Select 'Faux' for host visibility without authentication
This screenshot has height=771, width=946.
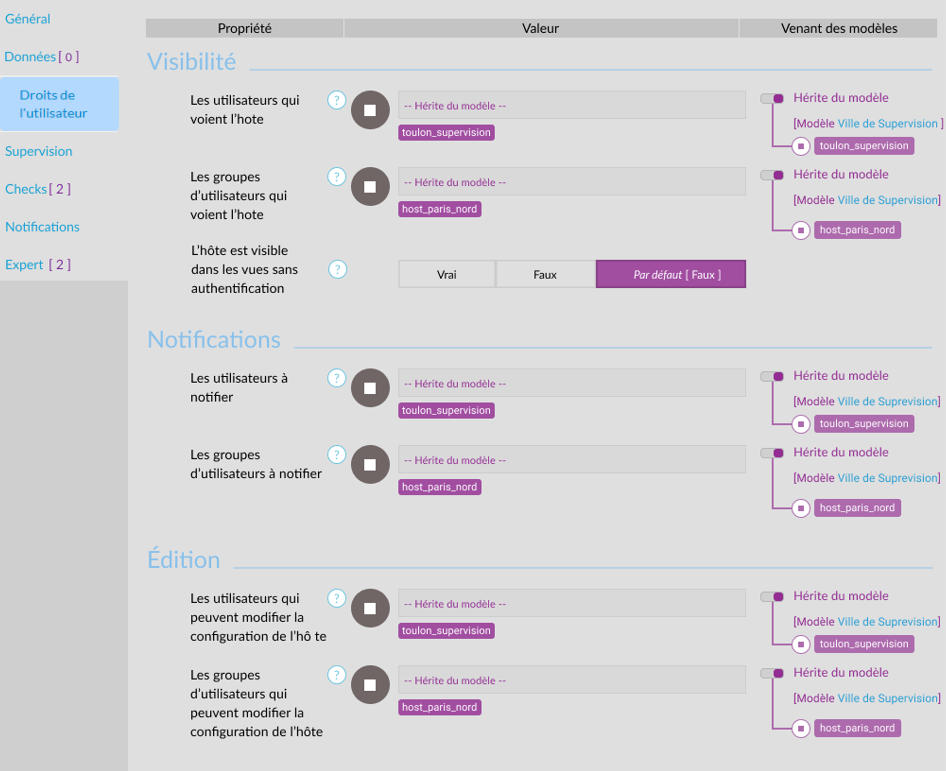545,274
